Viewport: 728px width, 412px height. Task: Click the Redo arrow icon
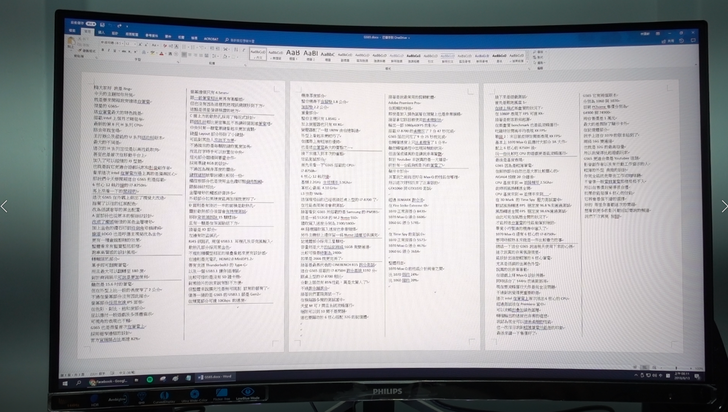click(119, 26)
